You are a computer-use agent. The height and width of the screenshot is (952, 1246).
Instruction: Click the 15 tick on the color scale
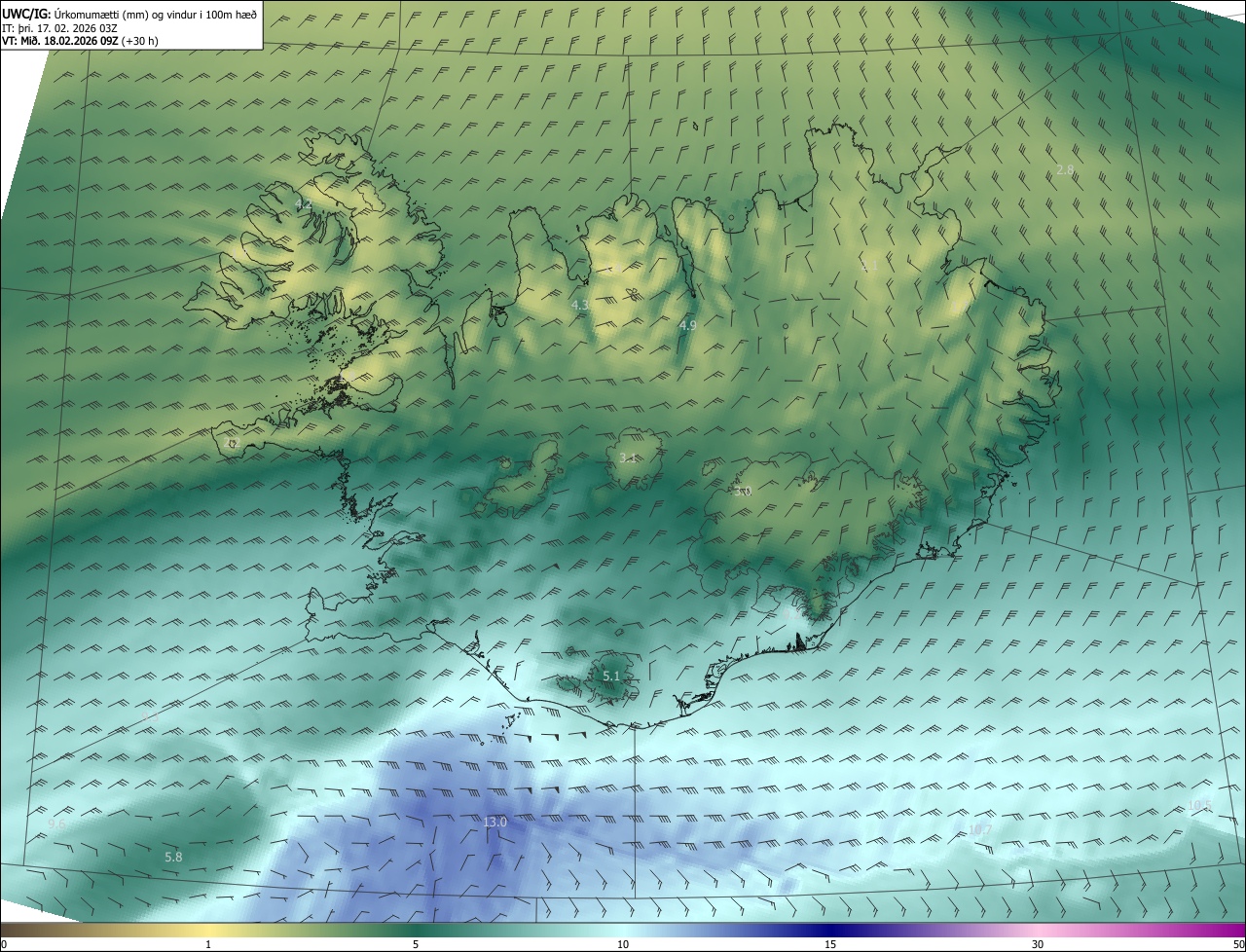(830, 944)
